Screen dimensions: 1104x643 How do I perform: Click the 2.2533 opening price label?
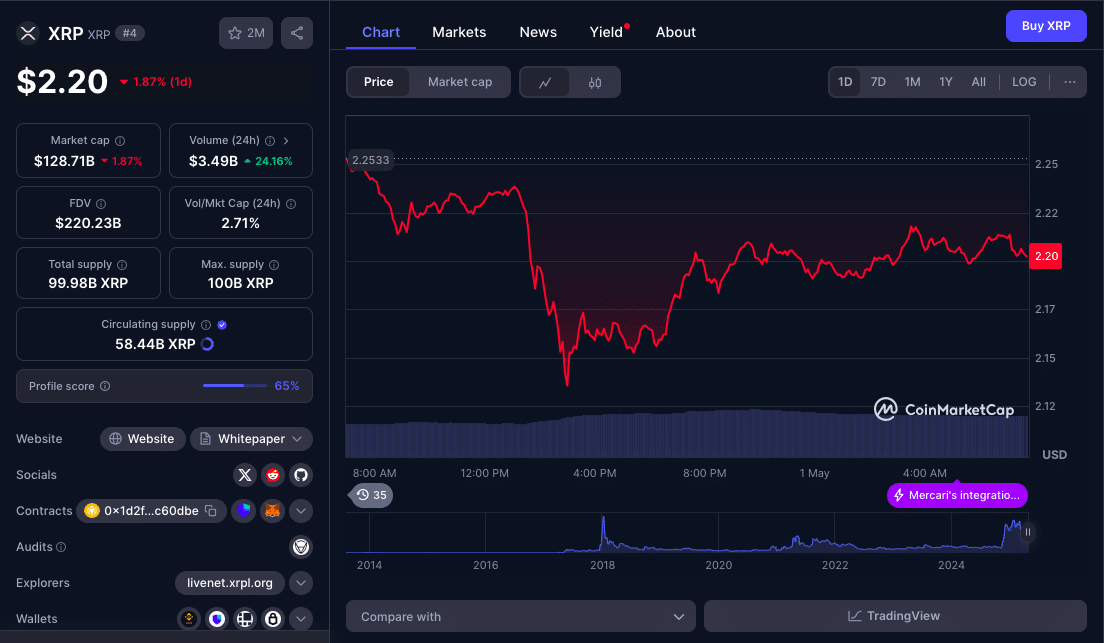point(370,160)
